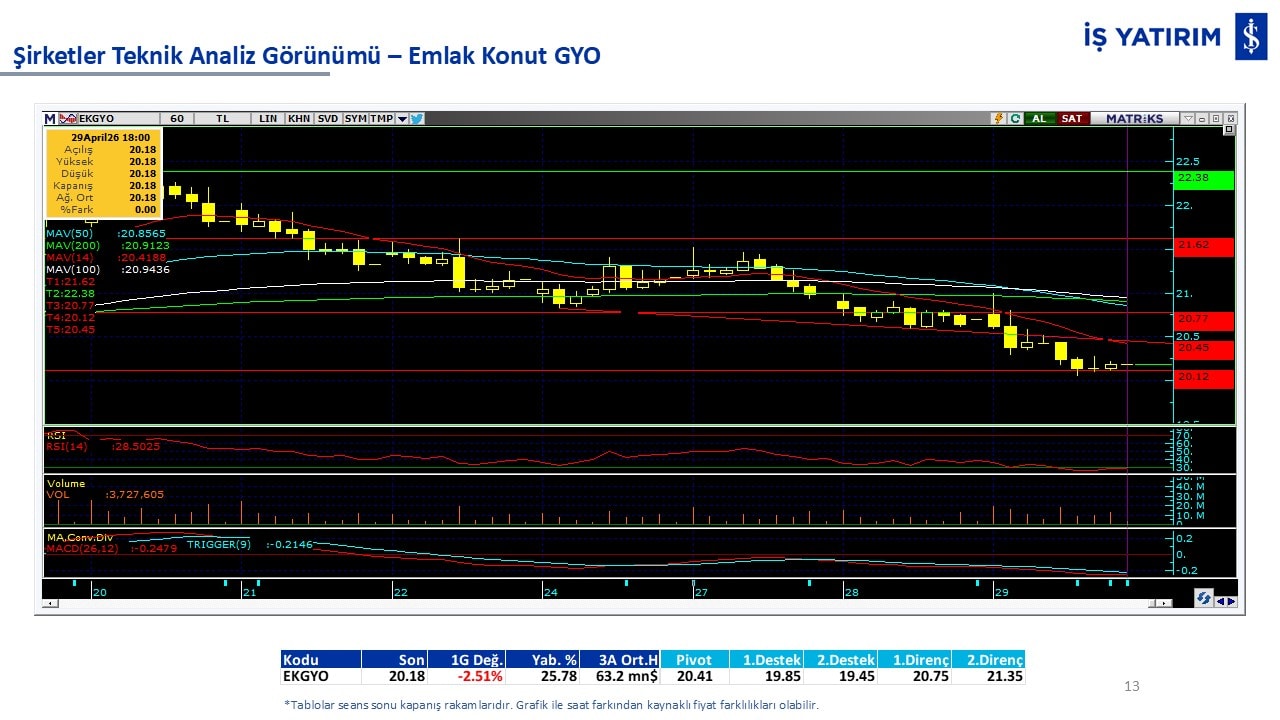Toggle the SVD option in chart toolbar
This screenshot has height=720, width=1280.
point(327,118)
